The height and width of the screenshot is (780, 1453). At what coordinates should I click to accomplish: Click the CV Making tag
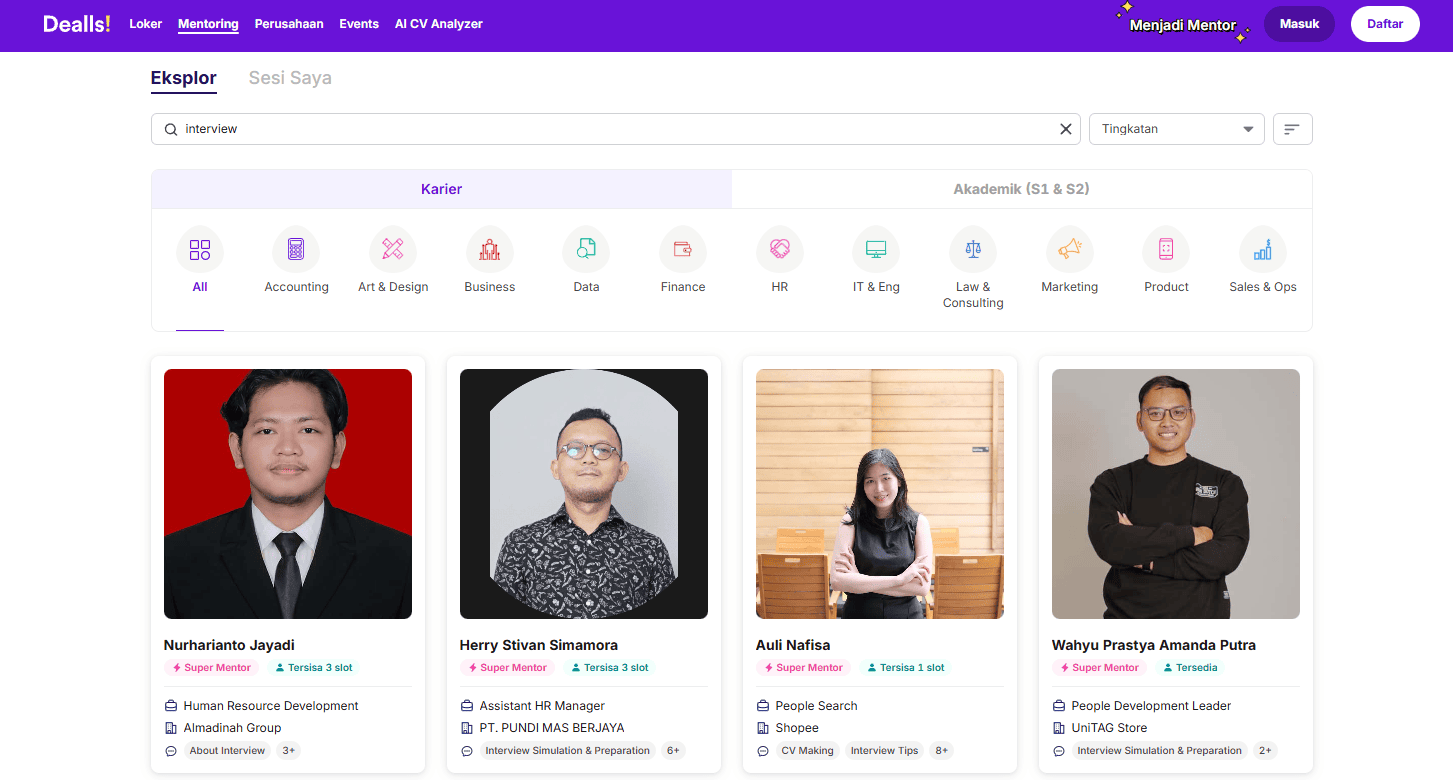tap(807, 751)
